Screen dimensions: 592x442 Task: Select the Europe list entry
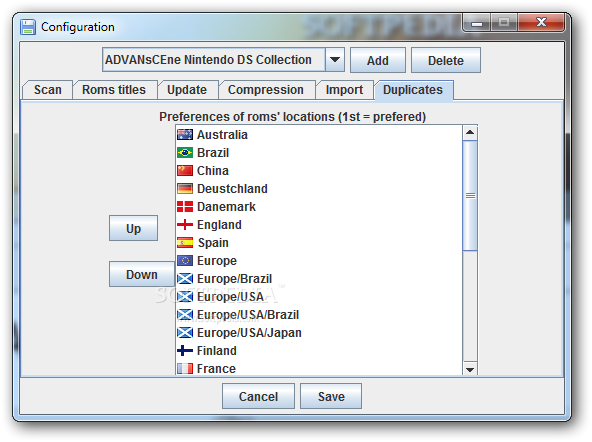[x=319, y=261]
